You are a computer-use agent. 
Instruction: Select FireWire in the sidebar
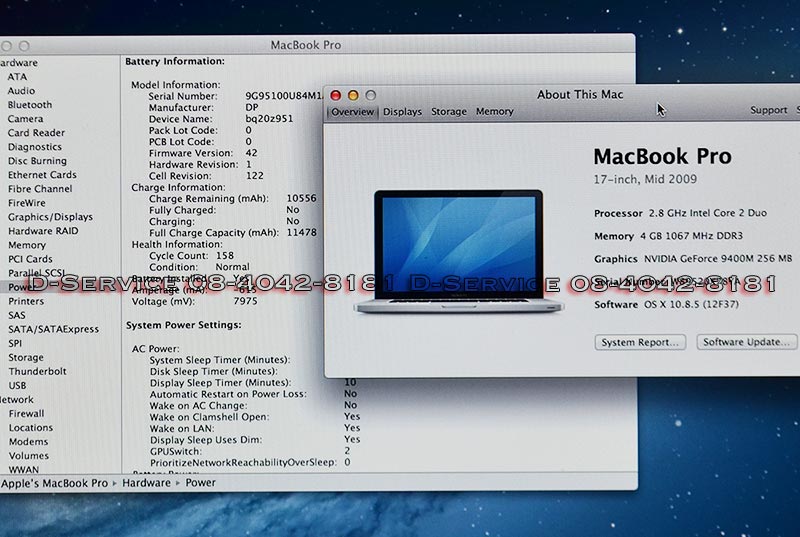(x=27, y=203)
